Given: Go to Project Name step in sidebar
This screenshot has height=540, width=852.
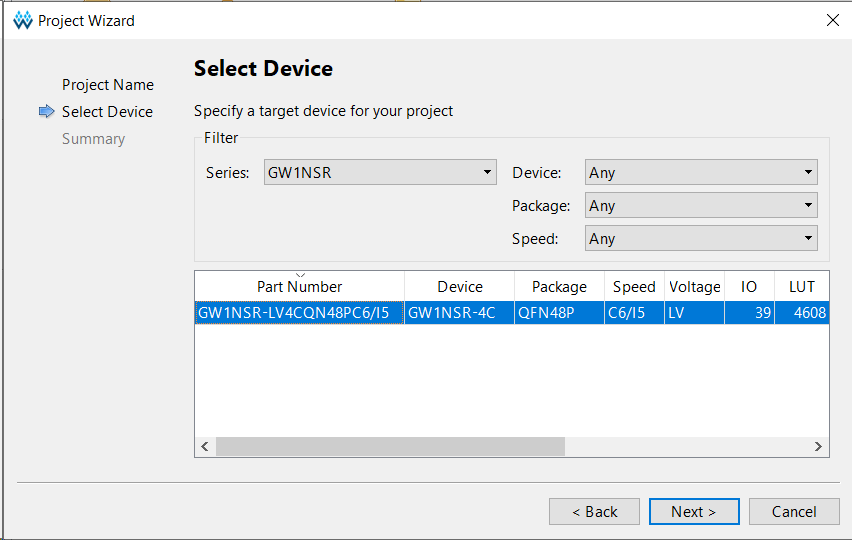Looking at the screenshot, I should [107, 85].
